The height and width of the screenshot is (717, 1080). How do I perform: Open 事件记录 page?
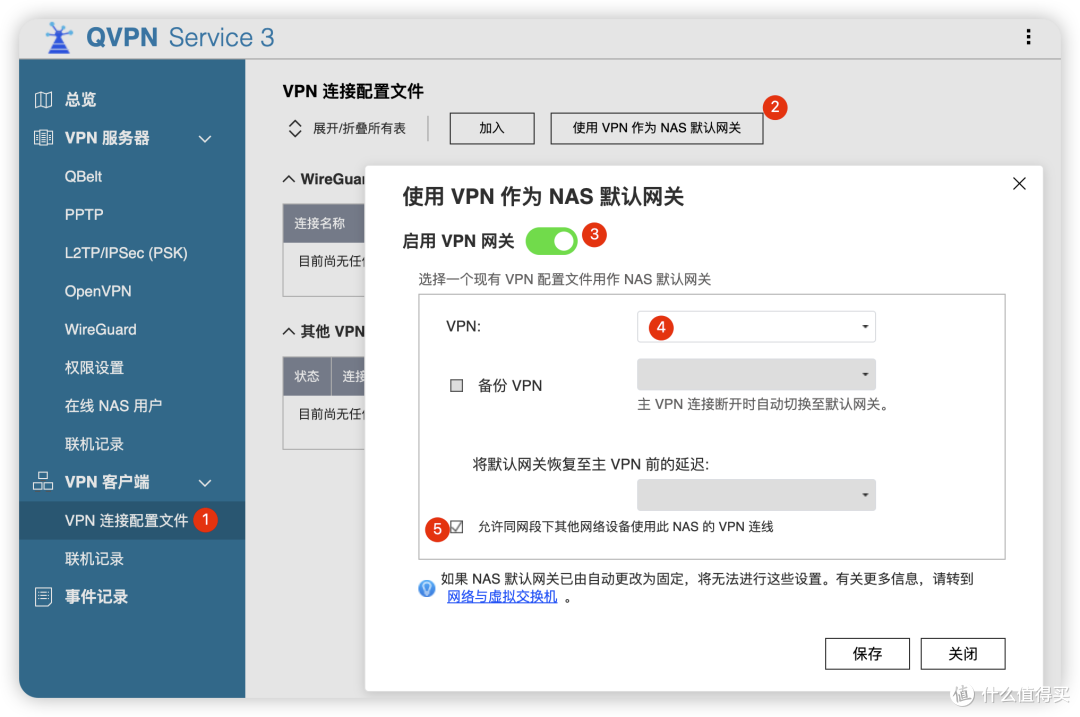click(x=96, y=596)
